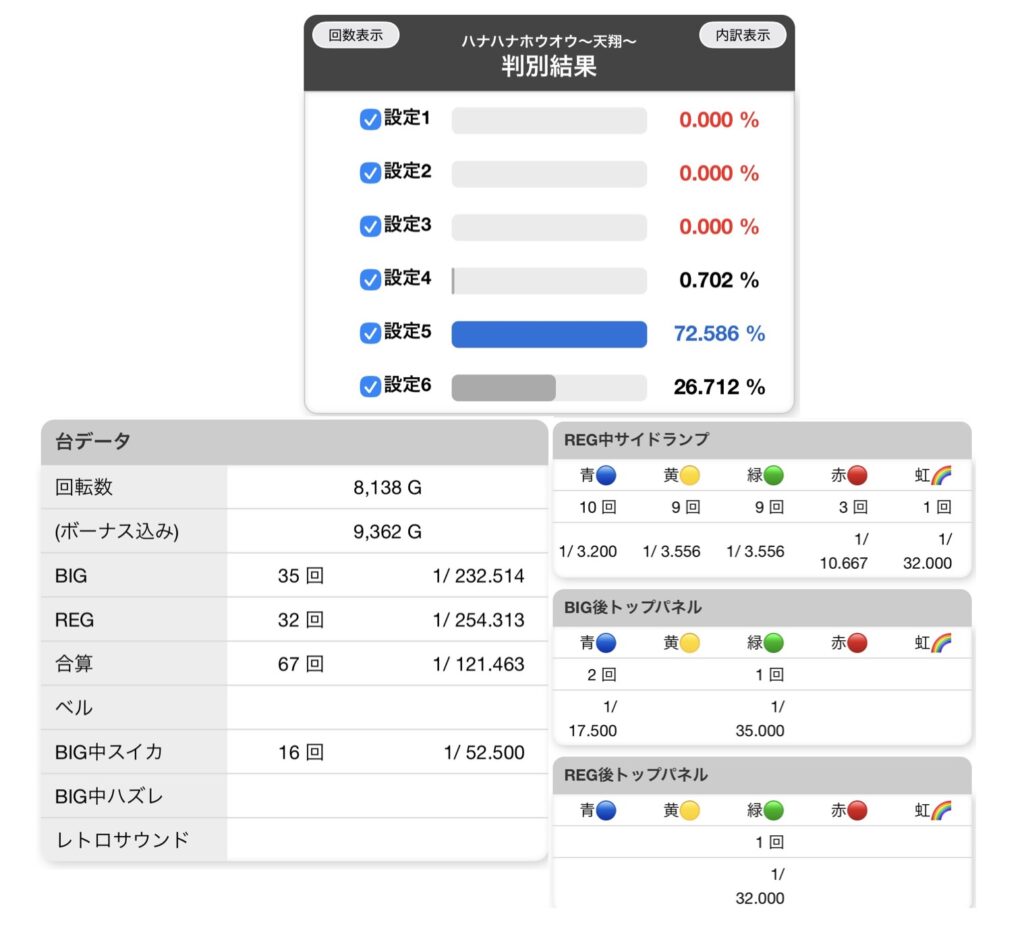This screenshot has height=931, width=1024.
Task: Select the yellow icon in REG後トップパネル
Action: tap(690, 811)
